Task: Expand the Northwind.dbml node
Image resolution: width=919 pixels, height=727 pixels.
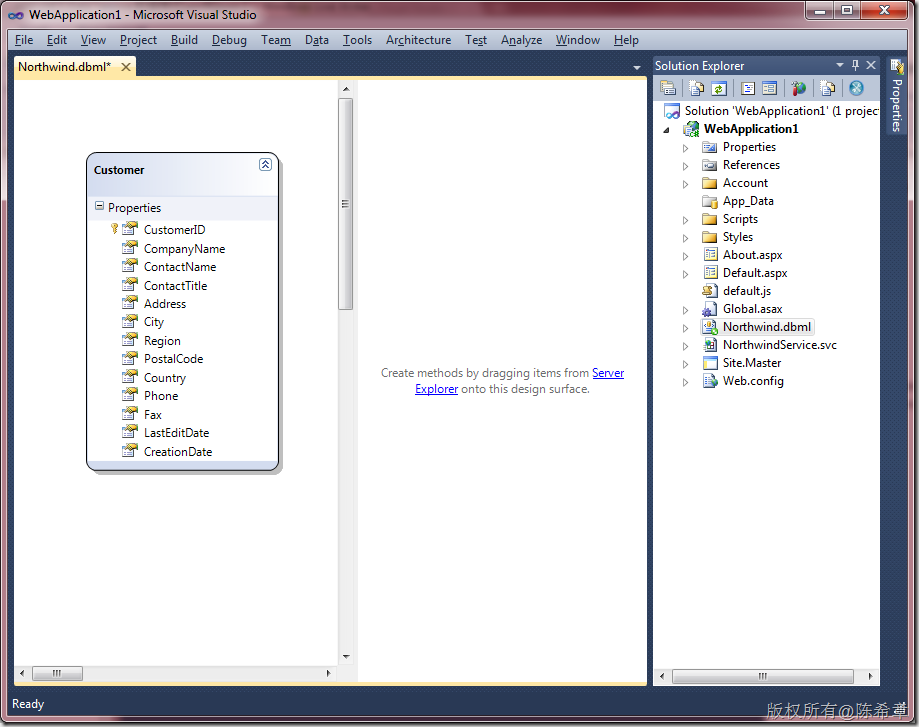Action: [685, 328]
